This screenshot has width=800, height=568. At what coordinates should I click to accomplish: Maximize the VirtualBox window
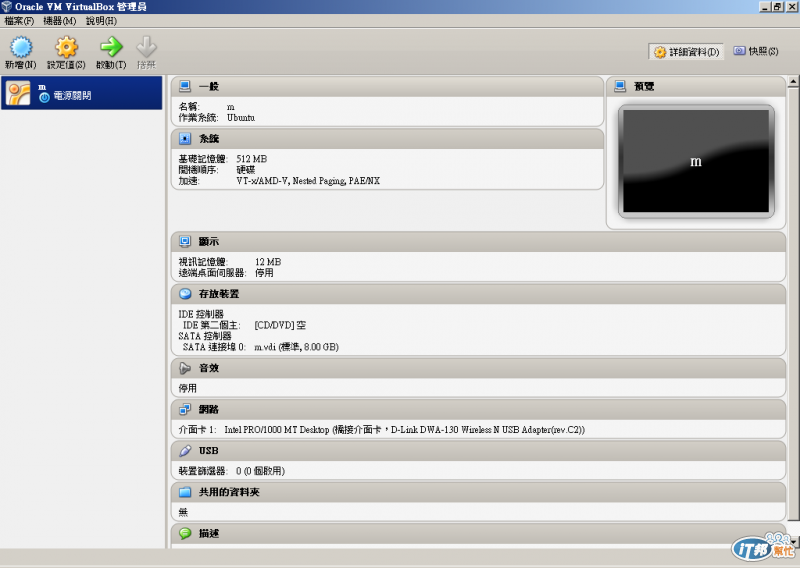pyautogui.click(x=778, y=7)
